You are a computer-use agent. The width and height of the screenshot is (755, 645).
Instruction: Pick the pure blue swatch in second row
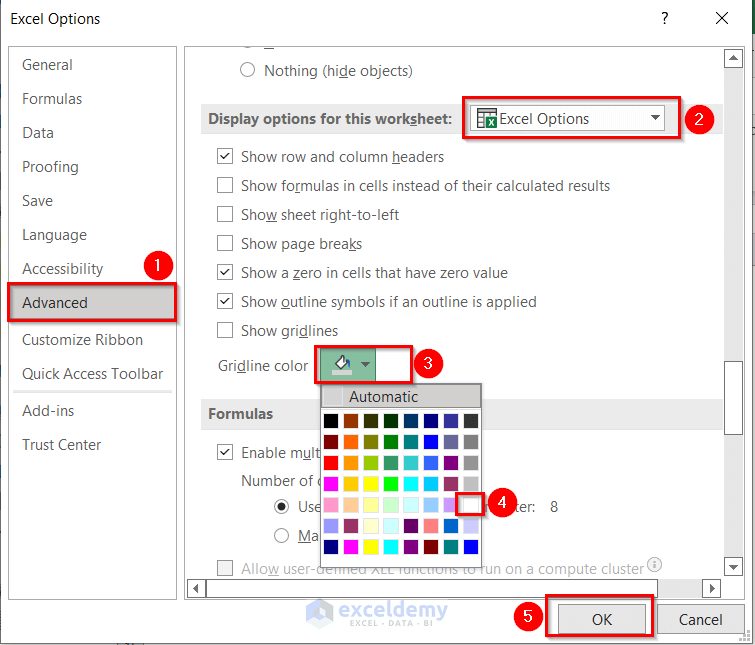(x=430, y=441)
